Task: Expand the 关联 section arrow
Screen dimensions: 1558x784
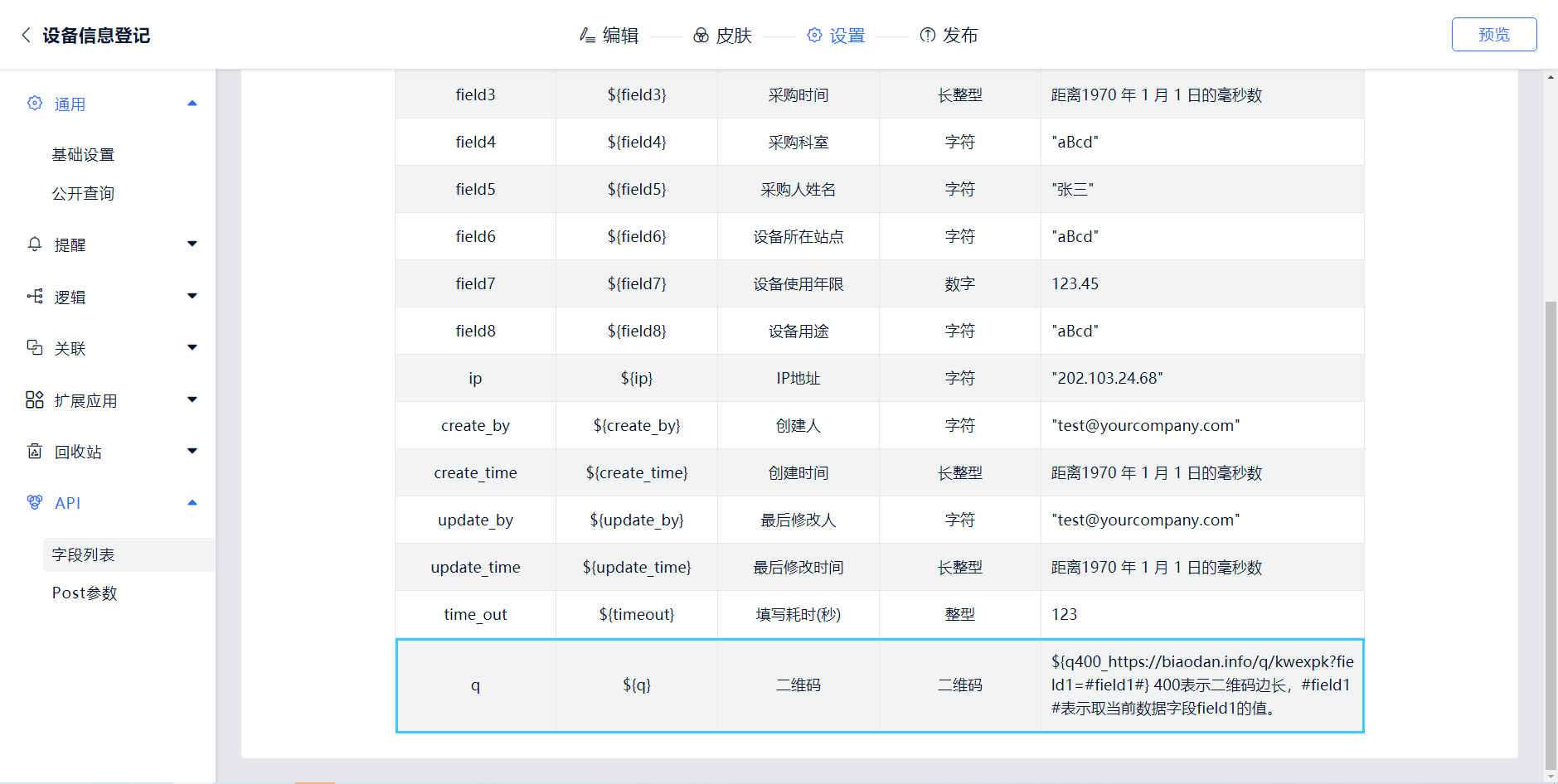Action: click(x=192, y=348)
